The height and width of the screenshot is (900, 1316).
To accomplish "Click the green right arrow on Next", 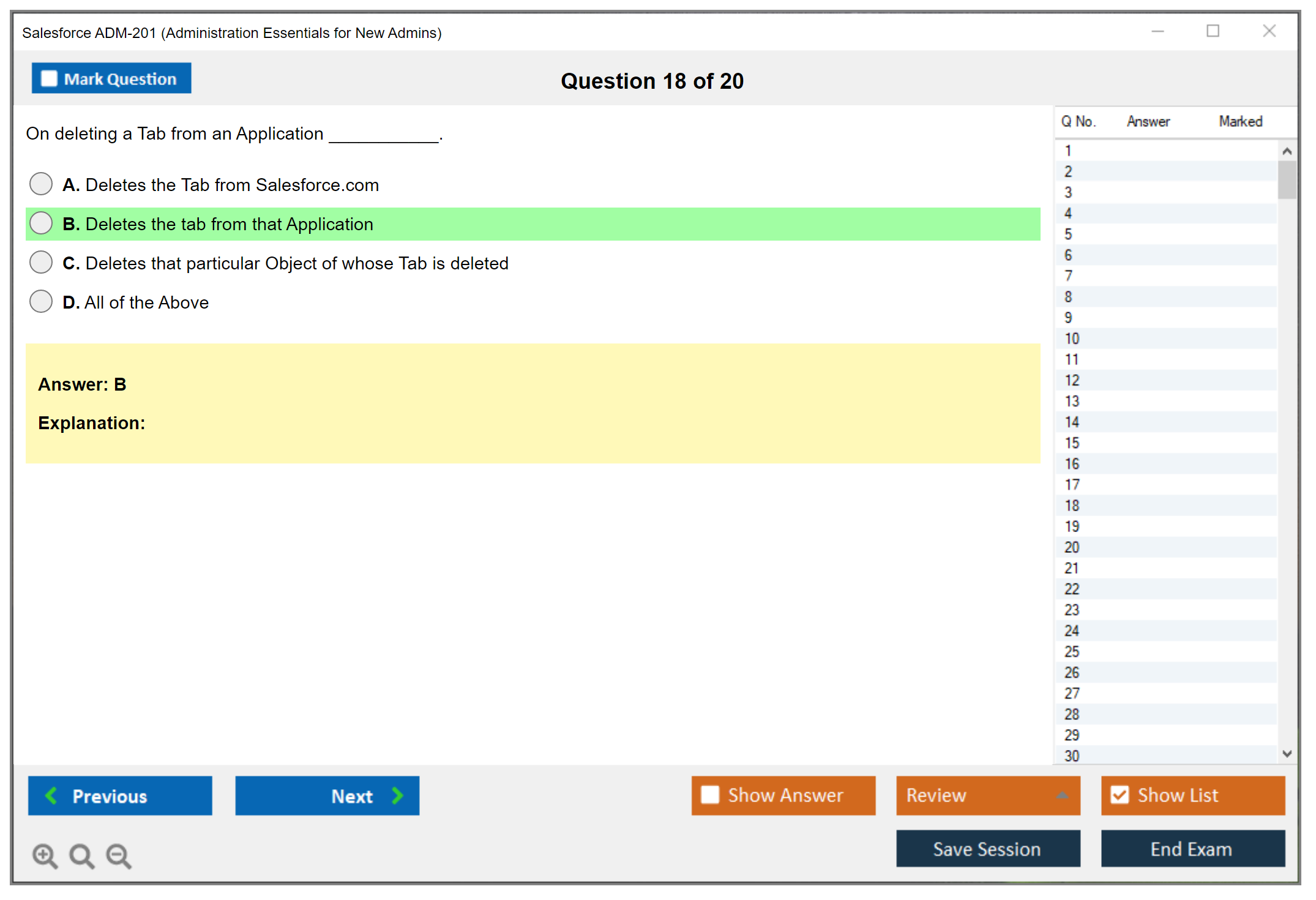I will coord(397,795).
